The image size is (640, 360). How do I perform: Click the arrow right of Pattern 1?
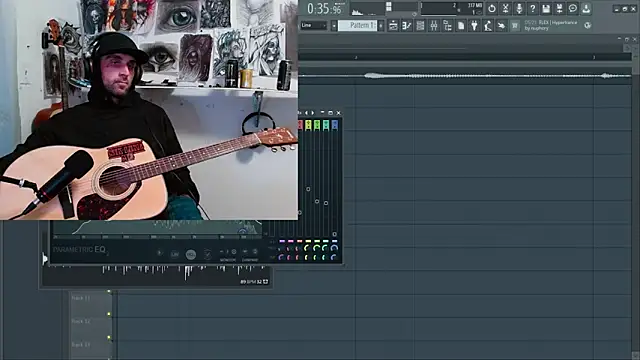(381, 25)
